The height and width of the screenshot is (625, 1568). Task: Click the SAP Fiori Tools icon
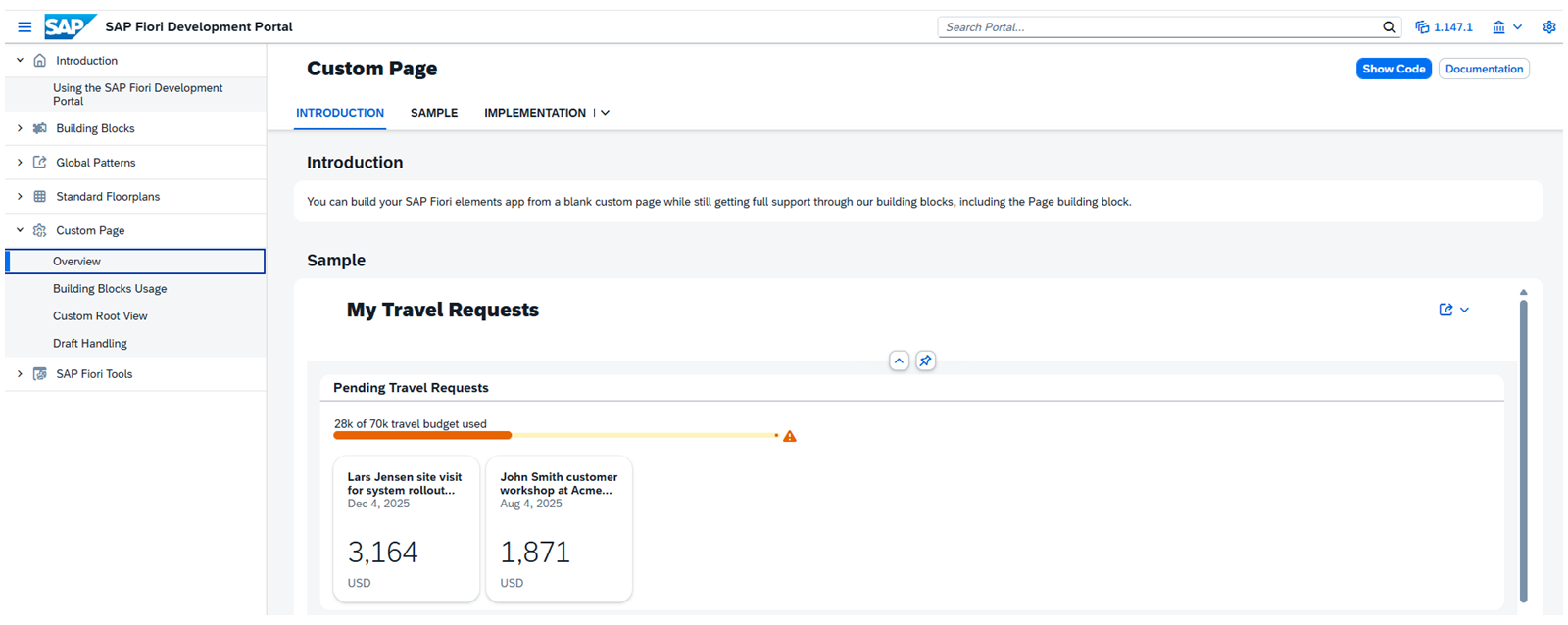click(40, 374)
